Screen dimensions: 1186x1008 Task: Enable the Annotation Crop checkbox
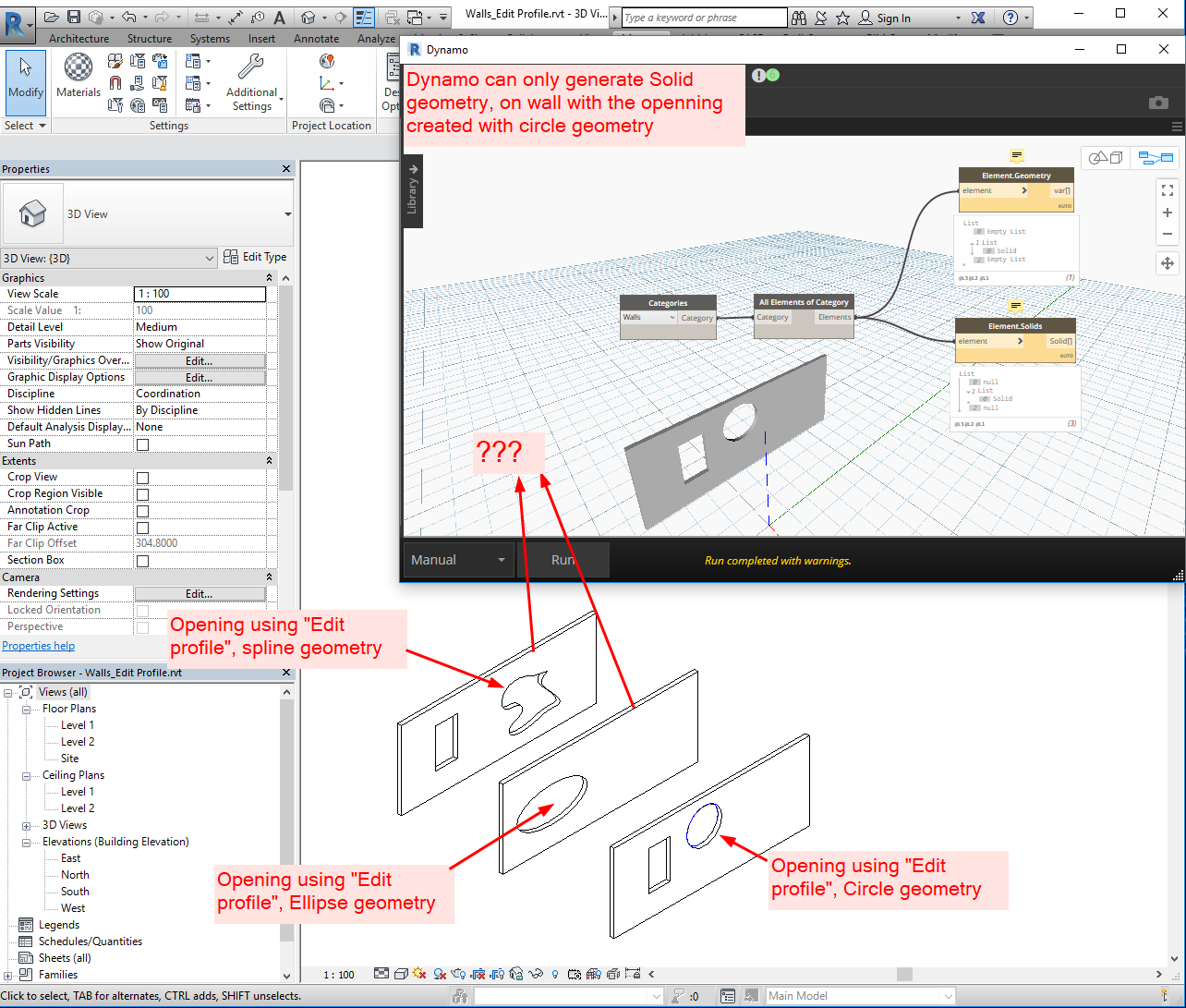(x=143, y=511)
